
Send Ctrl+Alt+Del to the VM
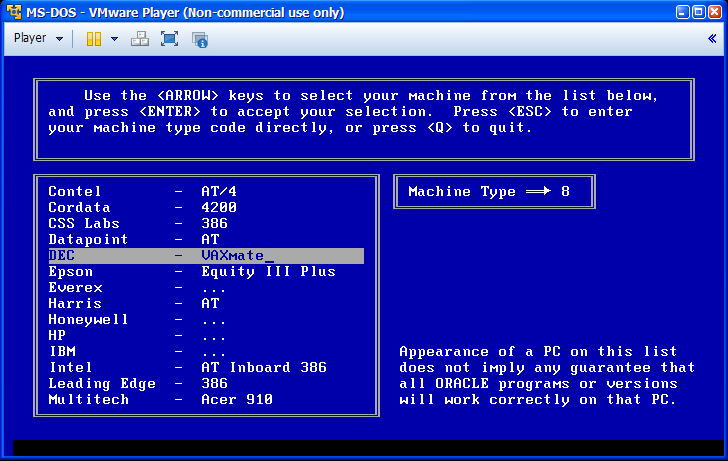(x=140, y=39)
